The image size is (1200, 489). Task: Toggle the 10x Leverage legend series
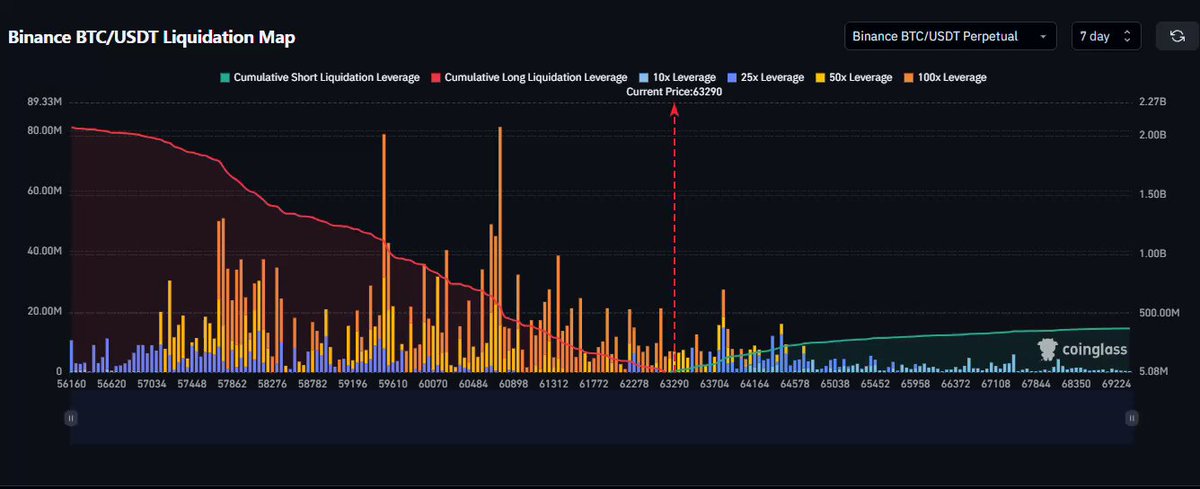(x=675, y=77)
